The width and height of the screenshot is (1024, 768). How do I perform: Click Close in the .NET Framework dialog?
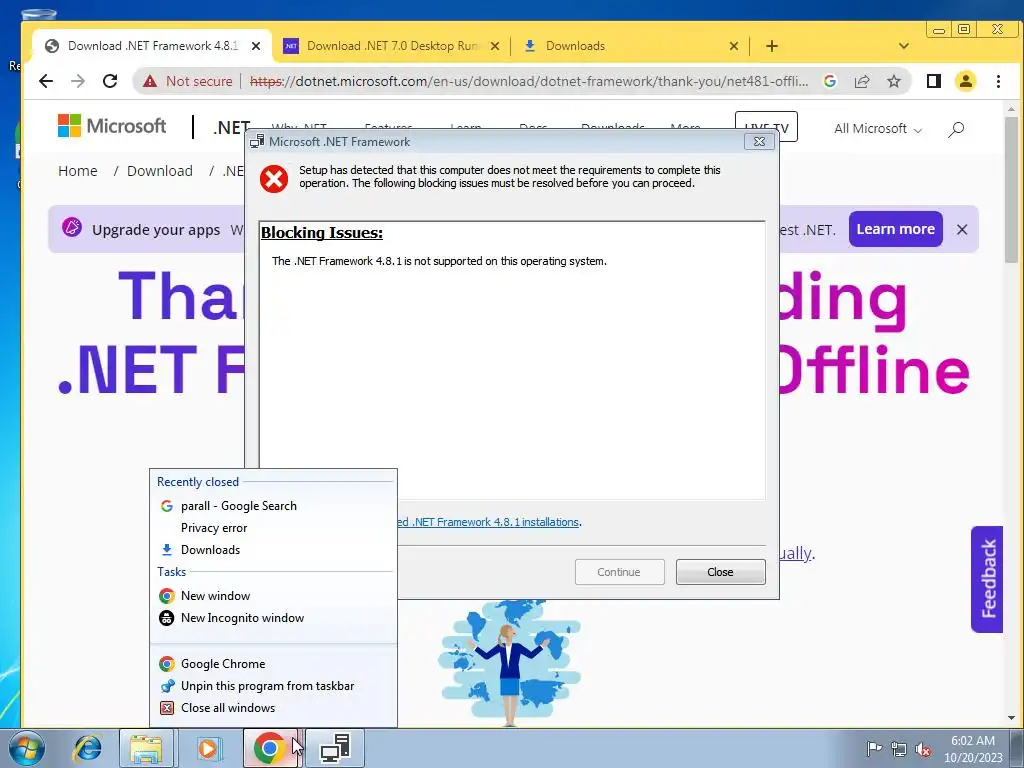tap(720, 572)
